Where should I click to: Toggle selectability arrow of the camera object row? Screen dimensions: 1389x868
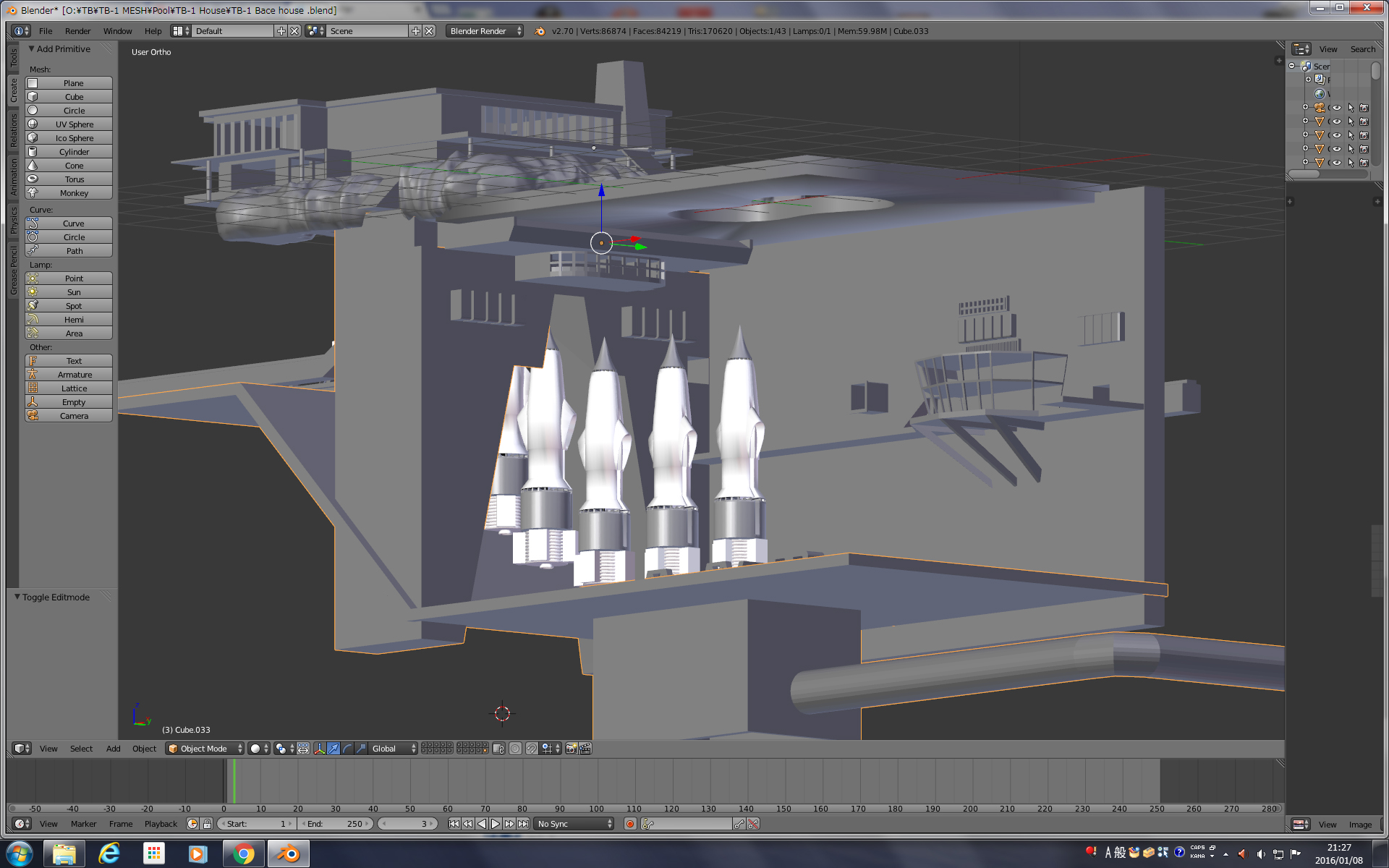click(1351, 108)
